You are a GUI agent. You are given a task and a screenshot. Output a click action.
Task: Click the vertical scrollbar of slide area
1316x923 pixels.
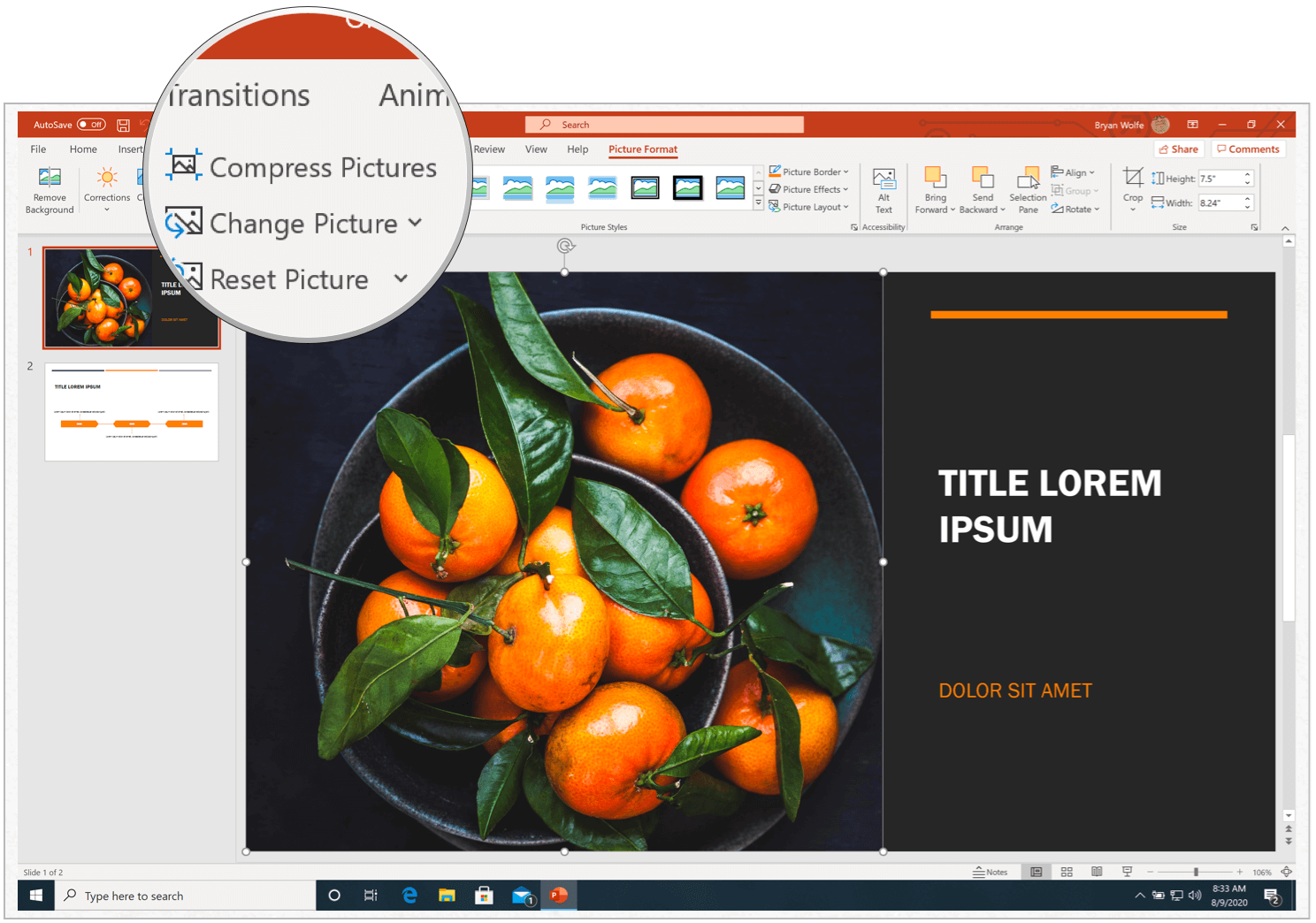[x=1289, y=527]
